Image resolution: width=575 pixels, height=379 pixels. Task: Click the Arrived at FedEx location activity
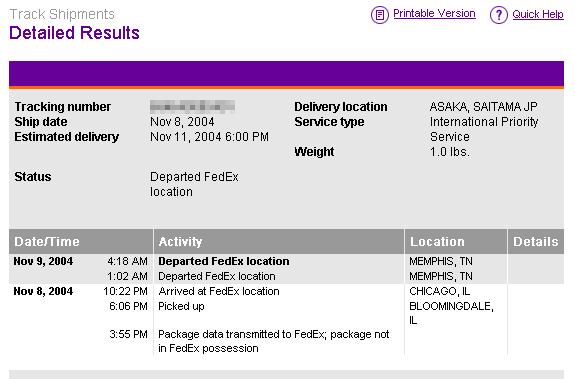[219, 291]
